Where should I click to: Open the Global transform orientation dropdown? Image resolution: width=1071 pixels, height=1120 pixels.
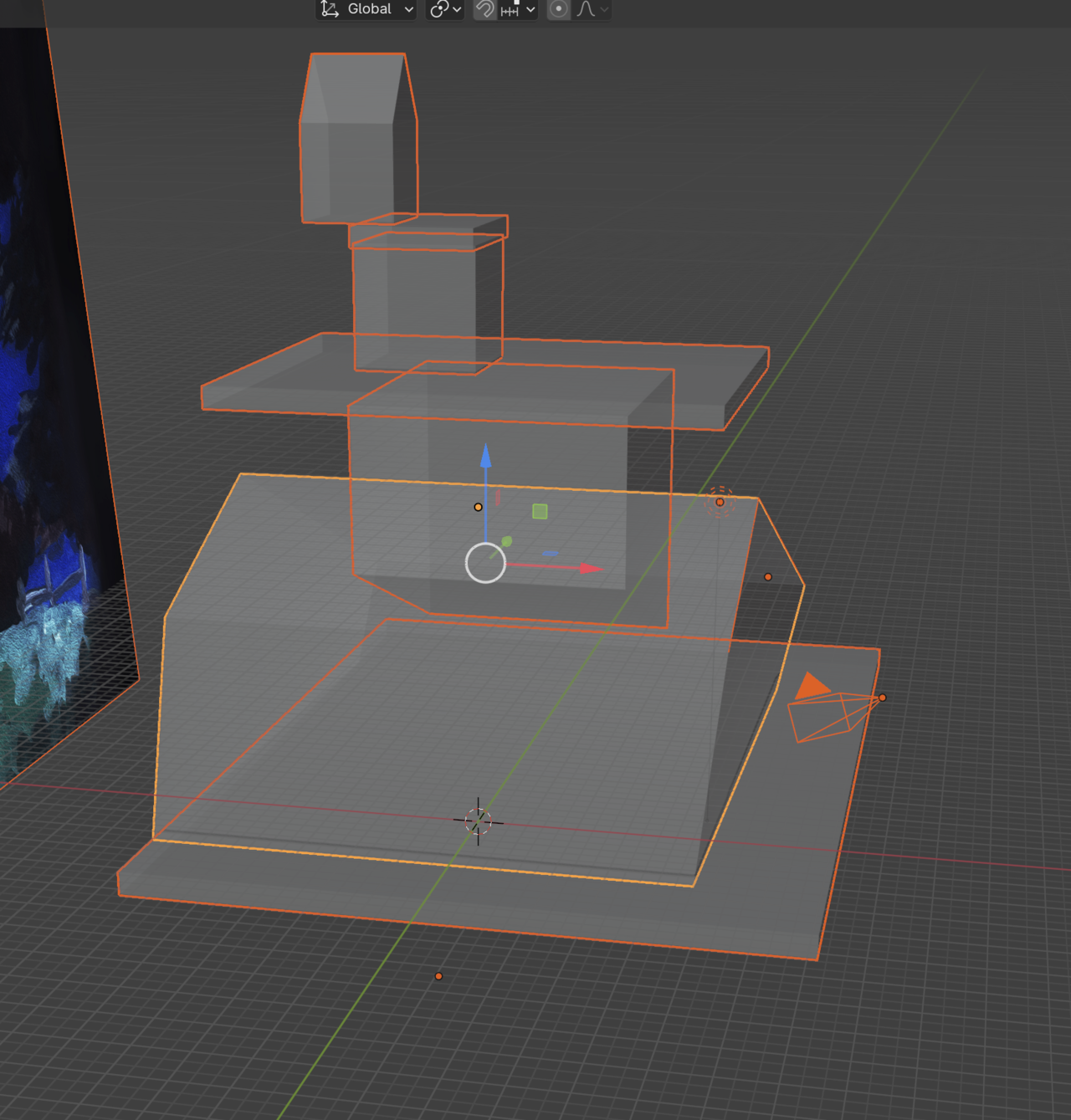366,9
